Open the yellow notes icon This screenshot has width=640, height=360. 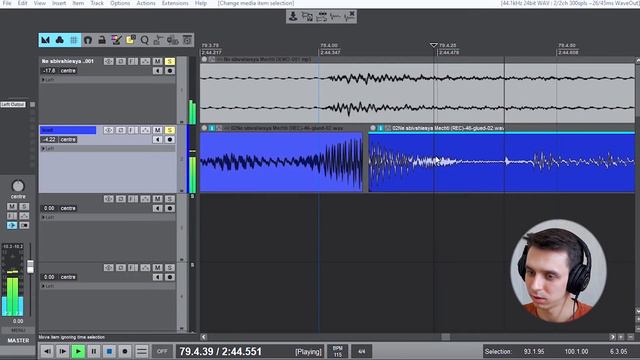[131, 40]
